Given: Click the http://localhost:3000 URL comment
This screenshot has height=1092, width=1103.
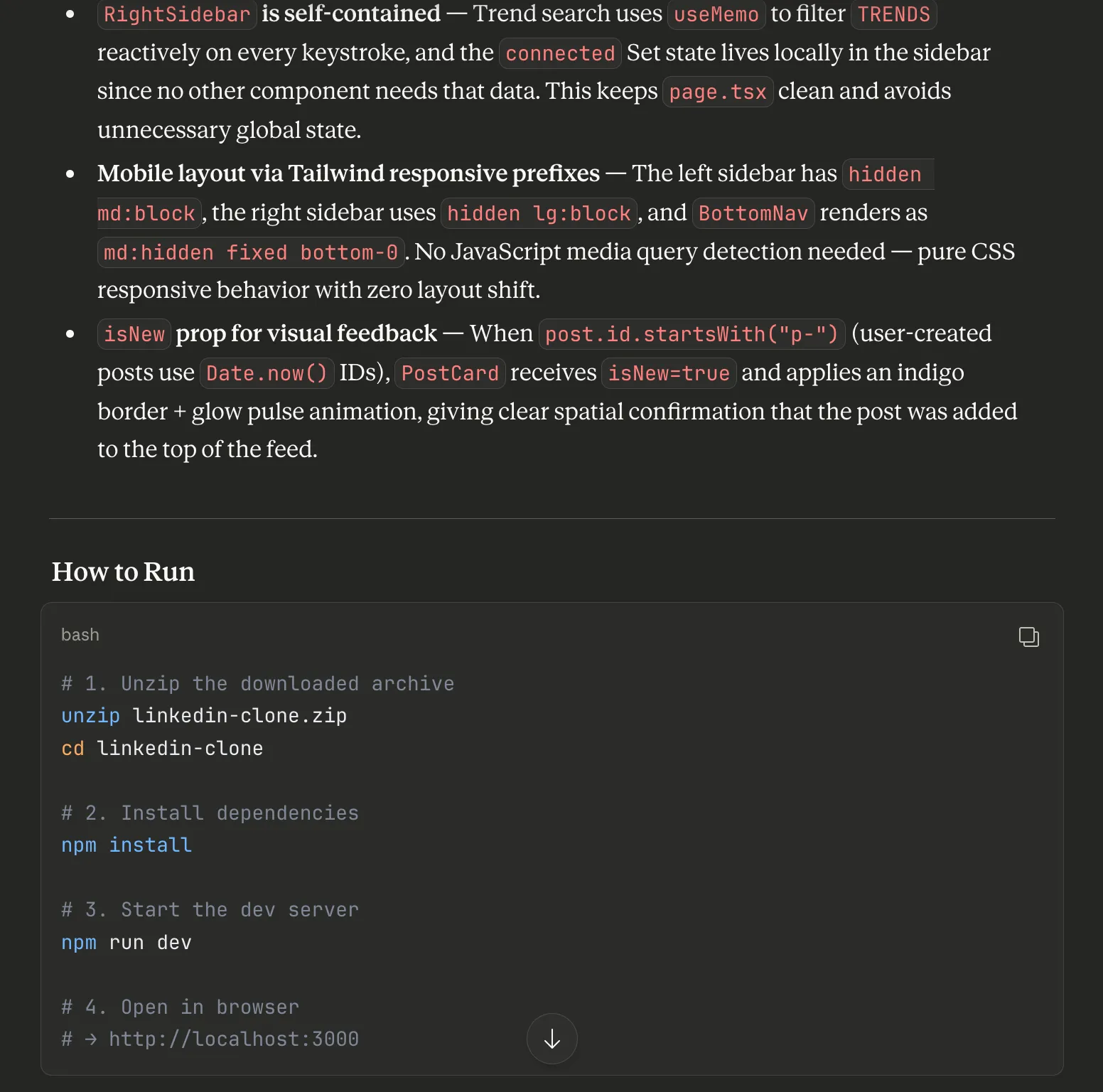Looking at the screenshot, I should pos(233,1039).
